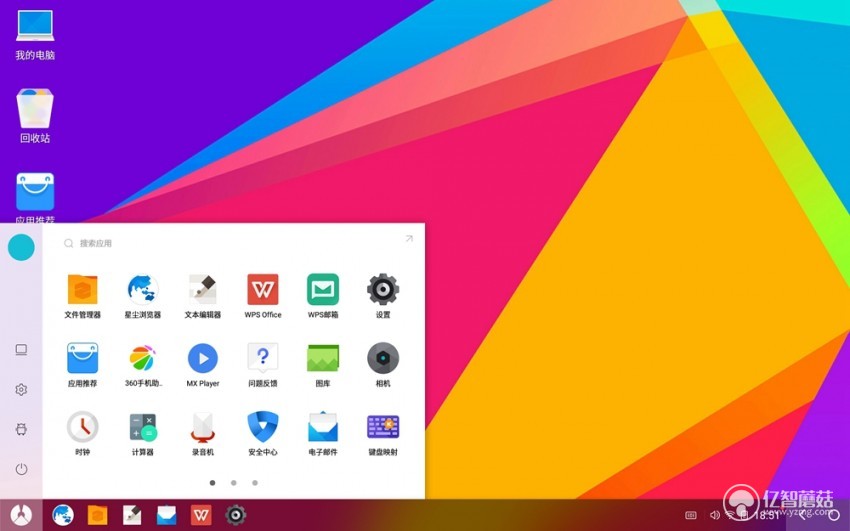The width and height of the screenshot is (850, 531).
Task: Open text editor icon on taskbar
Action: click(132, 515)
